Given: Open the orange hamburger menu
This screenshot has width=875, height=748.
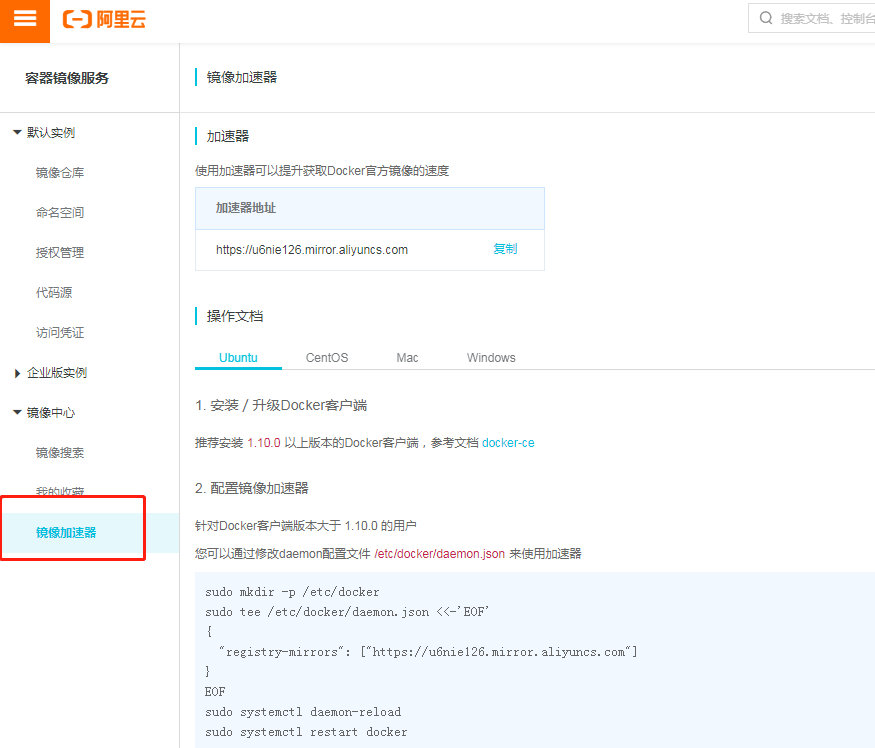Looking at the screenshot, I should coord(25,20).
